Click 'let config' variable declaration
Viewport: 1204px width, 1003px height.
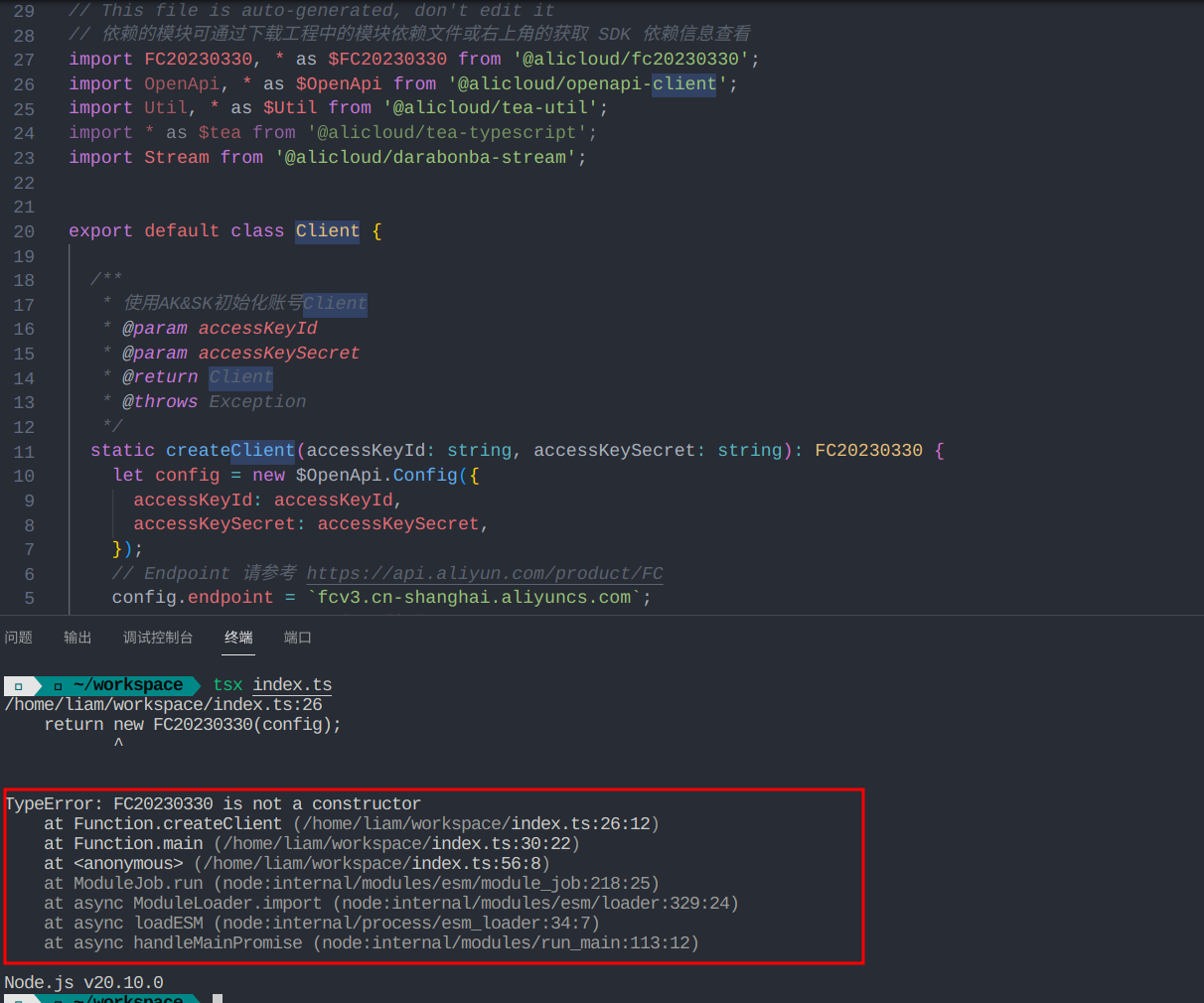166,476
